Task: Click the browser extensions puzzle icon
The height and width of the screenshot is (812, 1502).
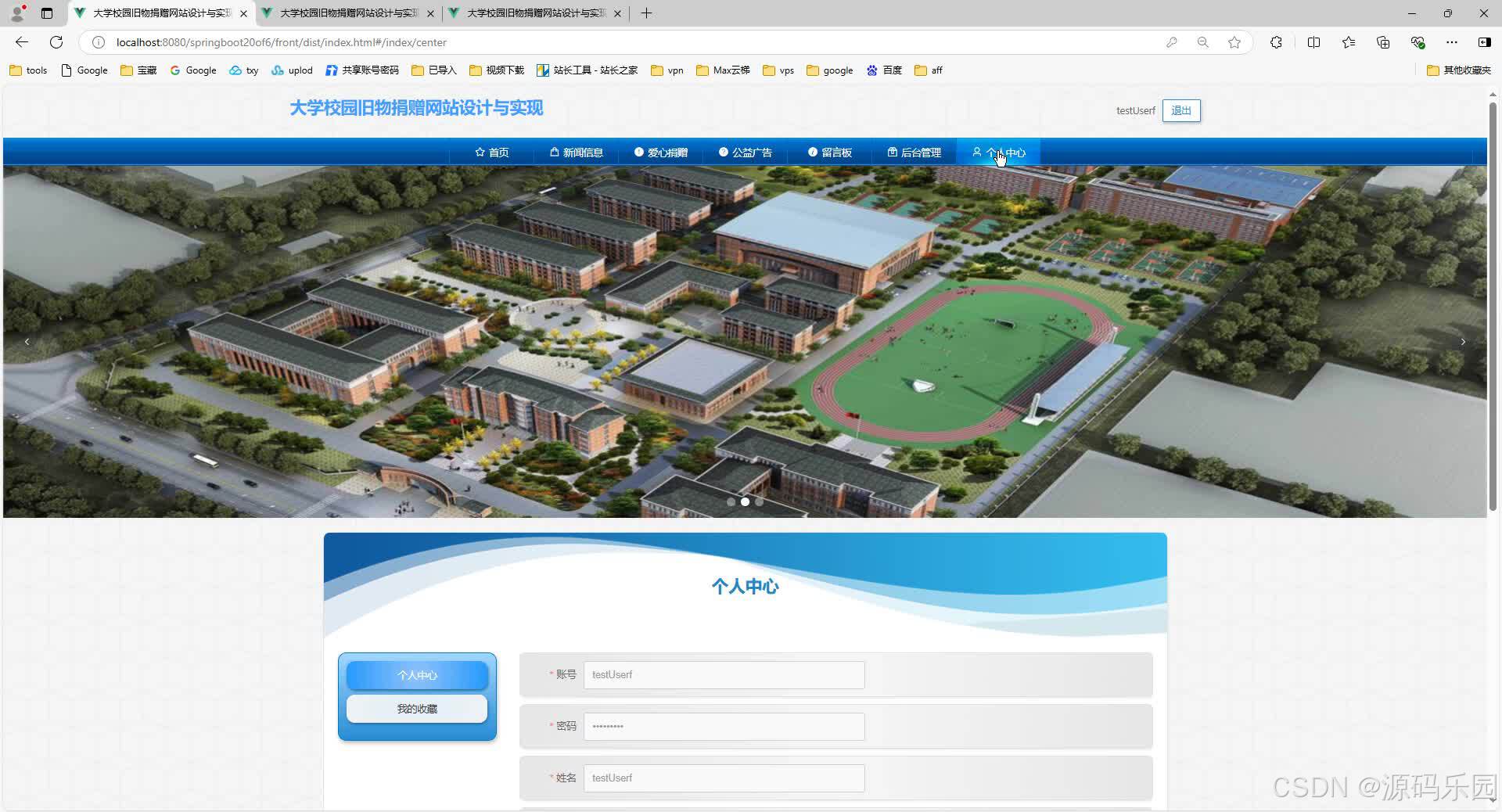Action: coord(1276,42)
